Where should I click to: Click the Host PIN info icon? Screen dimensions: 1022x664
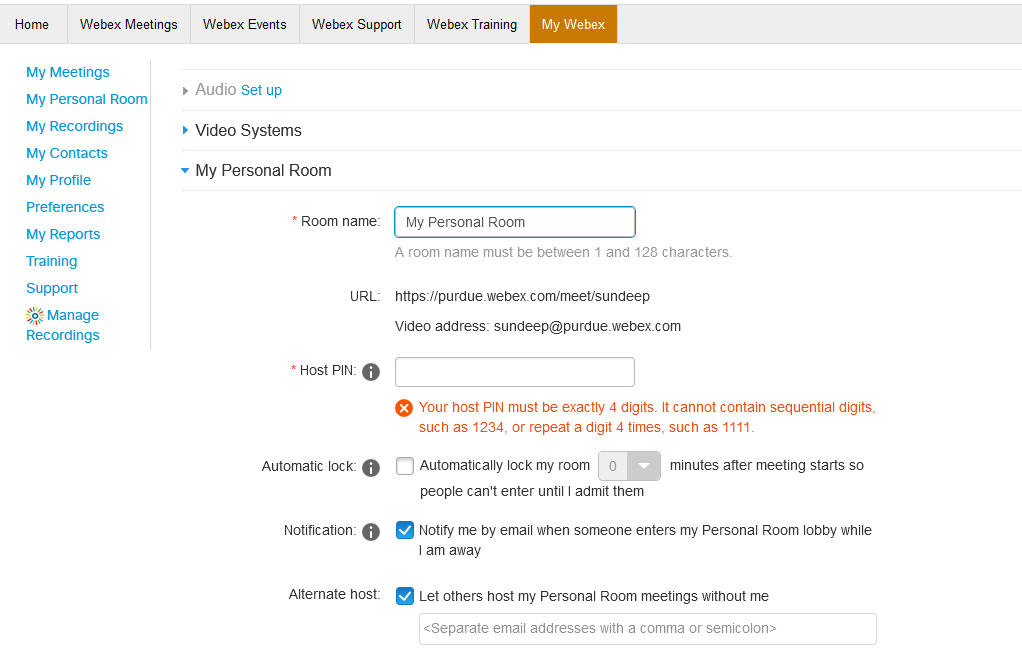371,371
